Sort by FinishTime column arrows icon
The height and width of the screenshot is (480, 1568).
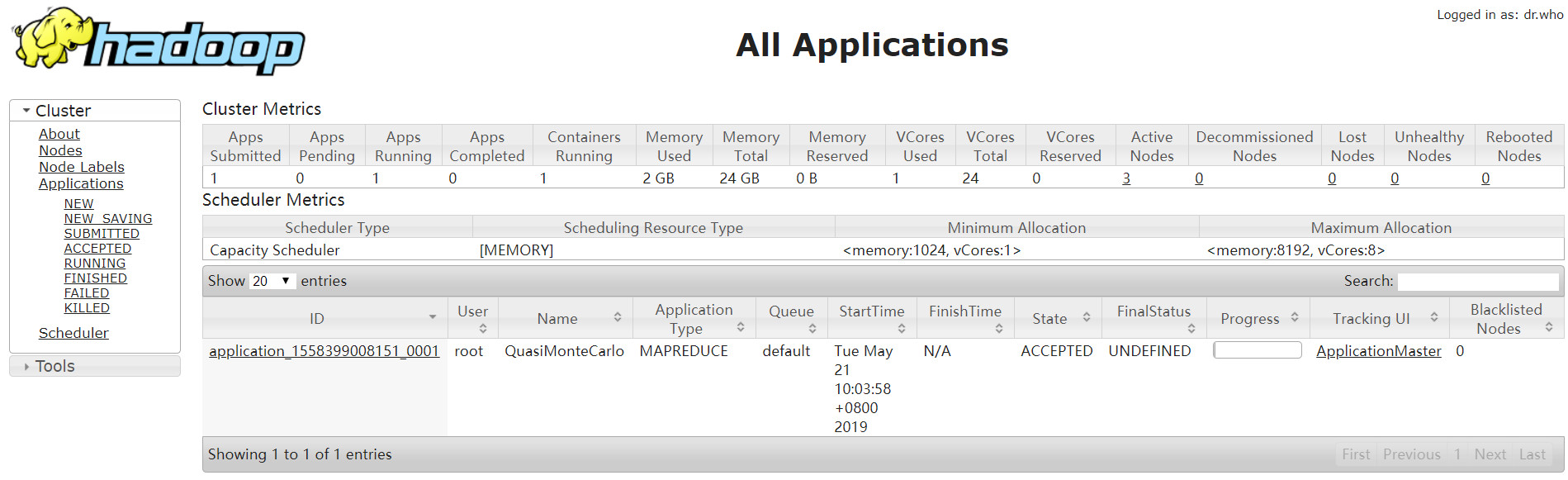point(999,328)
